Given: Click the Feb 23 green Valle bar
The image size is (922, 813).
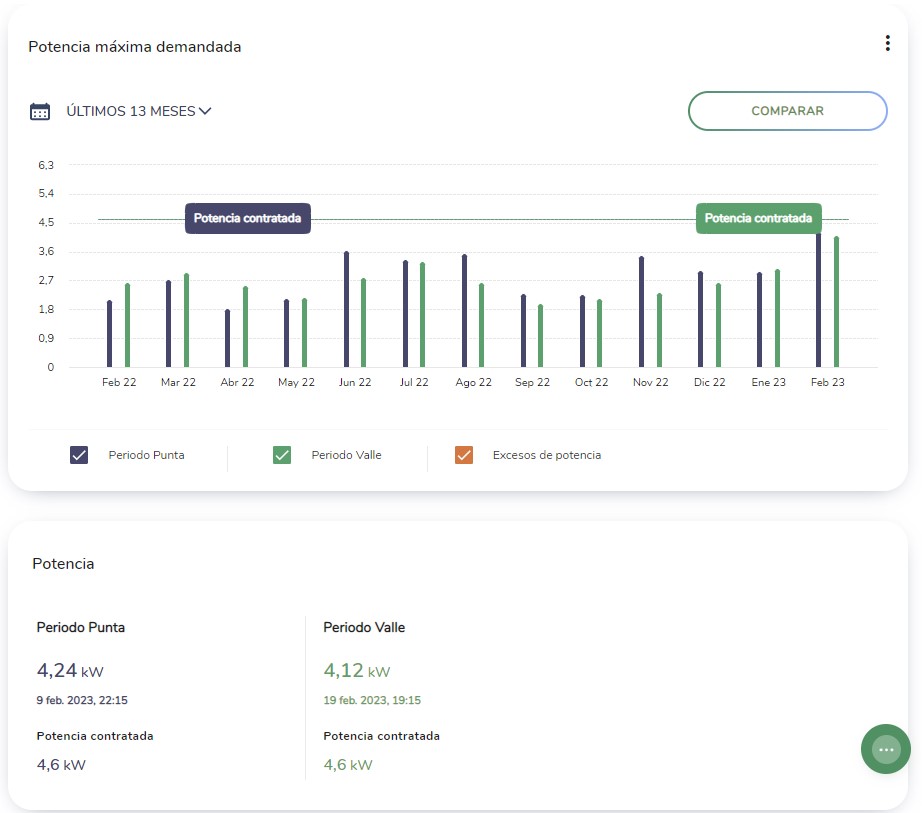Looking at the screenshot, I should tap(836, 302).
